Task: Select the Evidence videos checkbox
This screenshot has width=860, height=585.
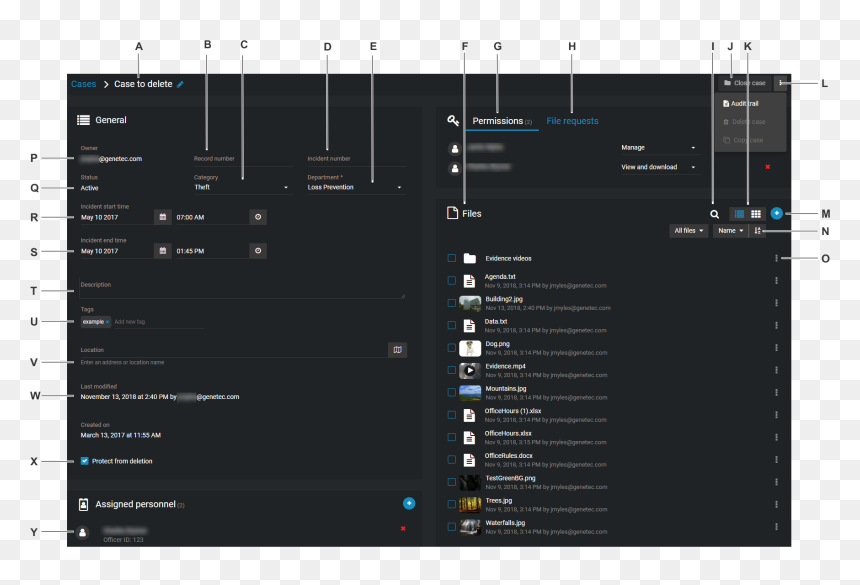Action: coord(451,258)
